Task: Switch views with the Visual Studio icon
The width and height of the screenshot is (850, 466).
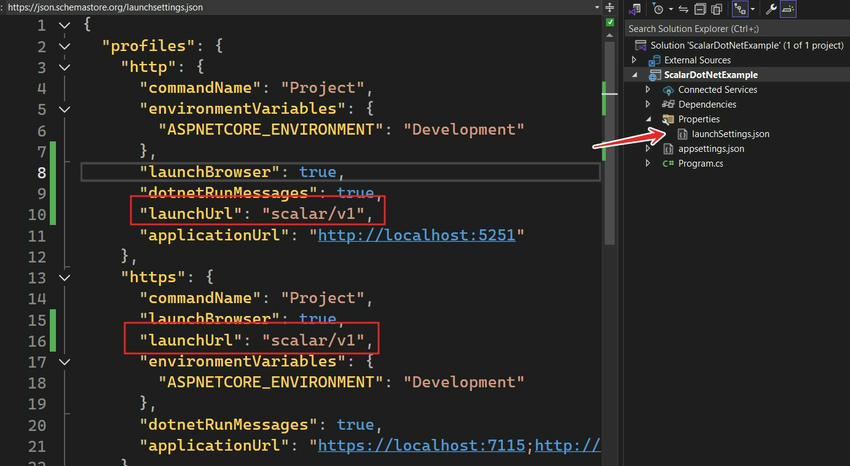Action: coord(637,8)
